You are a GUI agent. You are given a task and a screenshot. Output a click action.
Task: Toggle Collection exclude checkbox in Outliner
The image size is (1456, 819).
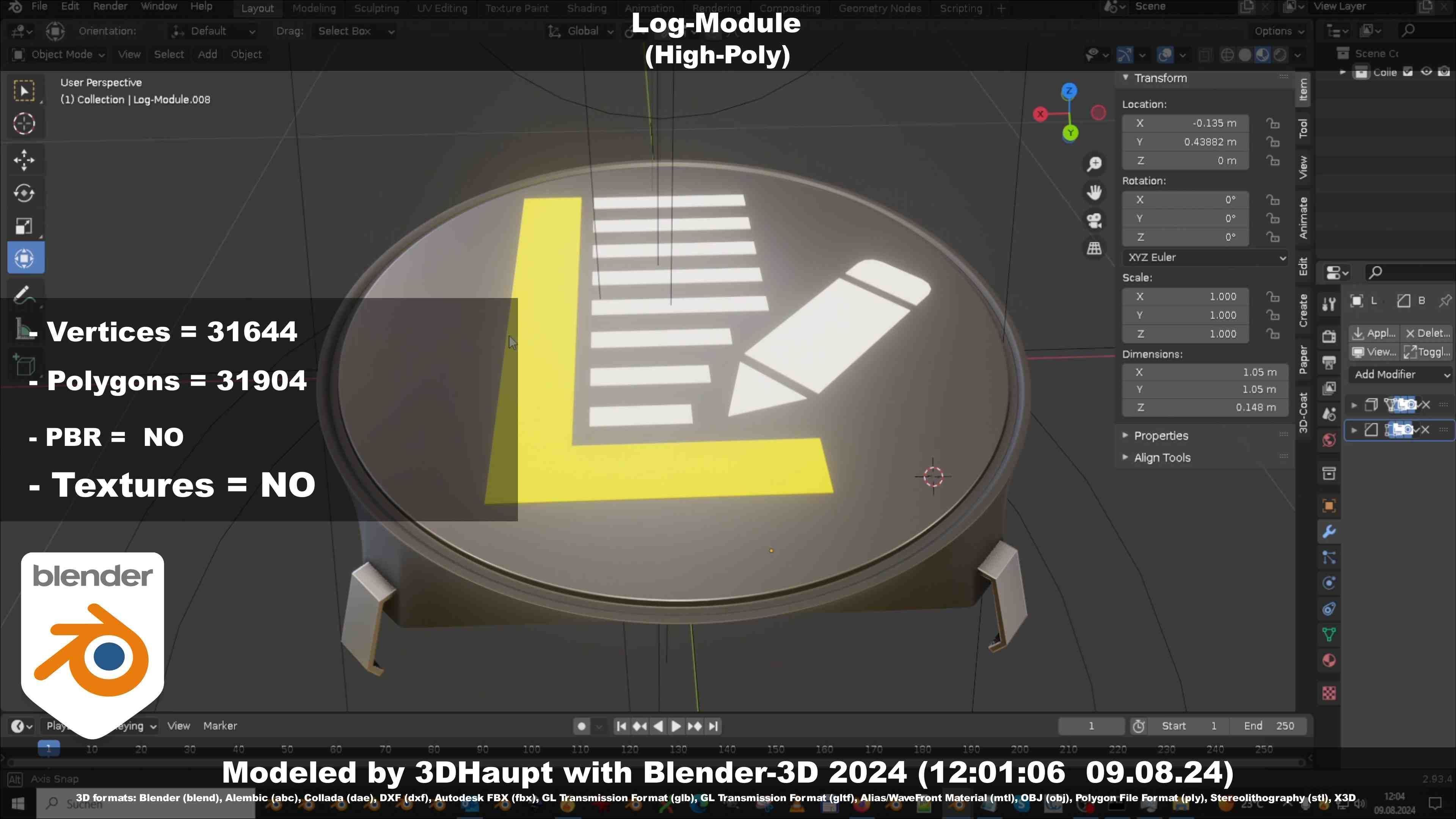(x=1408, y=72)
